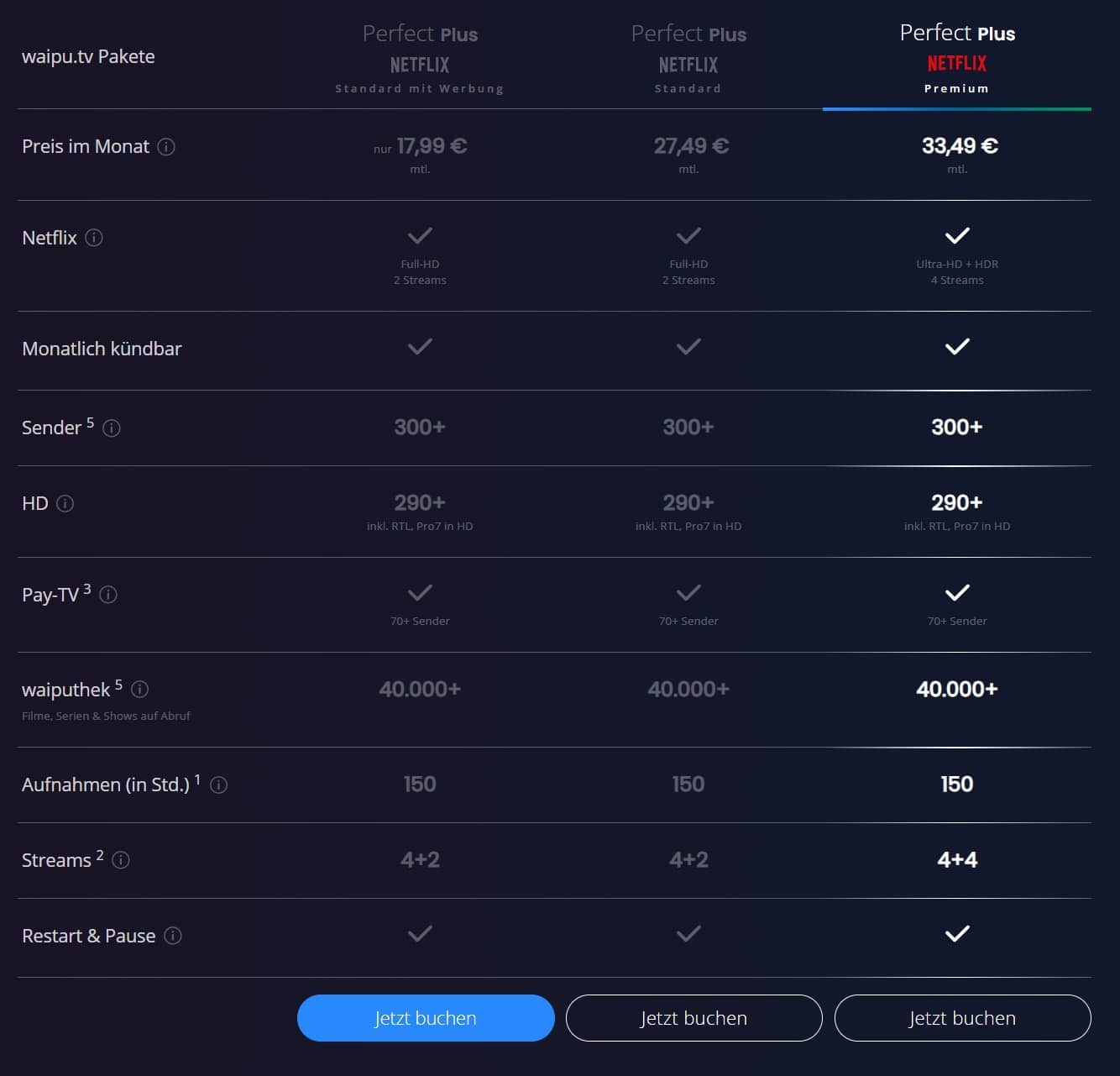The width and height of the screenshot is (1120, 1076).
Task: Select the Perfect Plus Netflix Premium header
Action: coord(957,59)
